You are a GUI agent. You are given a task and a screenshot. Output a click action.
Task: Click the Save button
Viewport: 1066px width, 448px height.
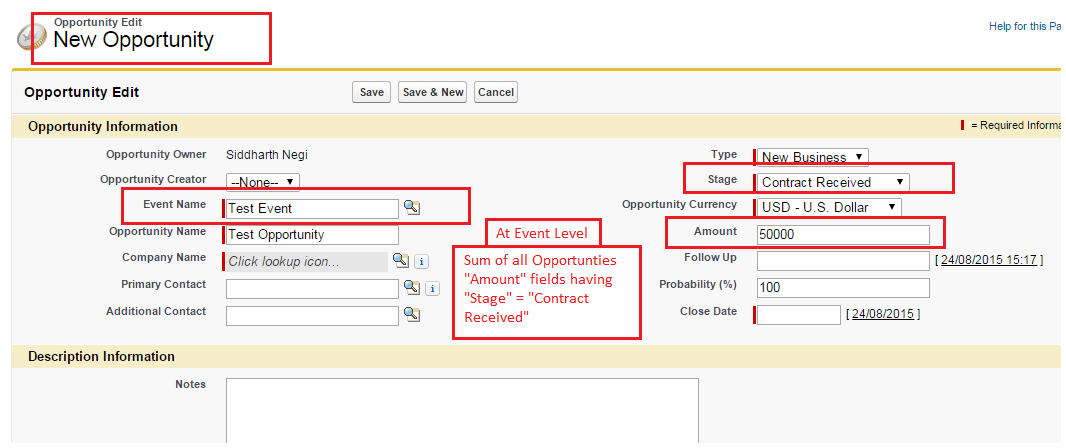(371, 92)
